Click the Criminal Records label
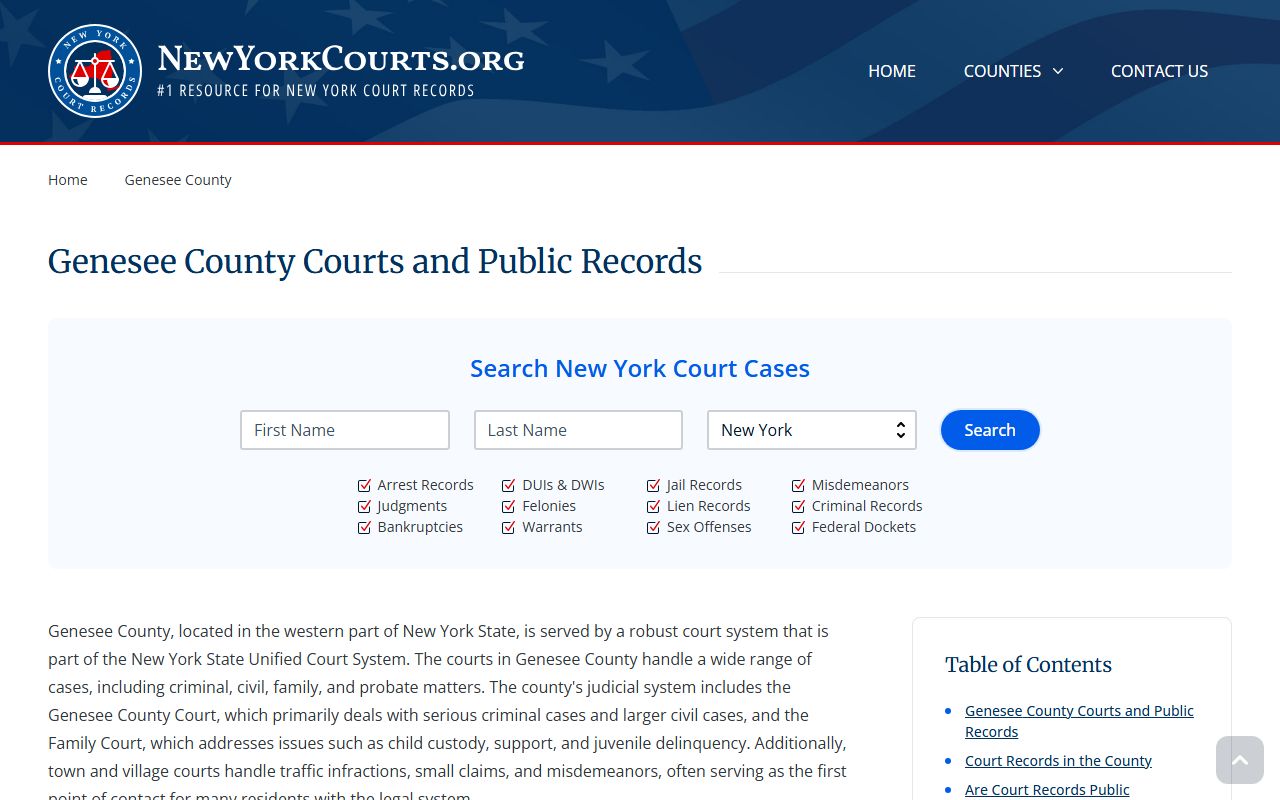 867,506
